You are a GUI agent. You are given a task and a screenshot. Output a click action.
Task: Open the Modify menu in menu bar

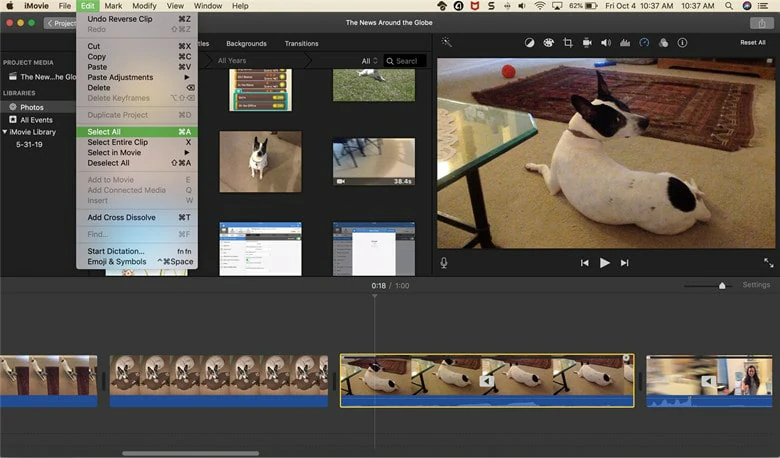pos(144,6)
